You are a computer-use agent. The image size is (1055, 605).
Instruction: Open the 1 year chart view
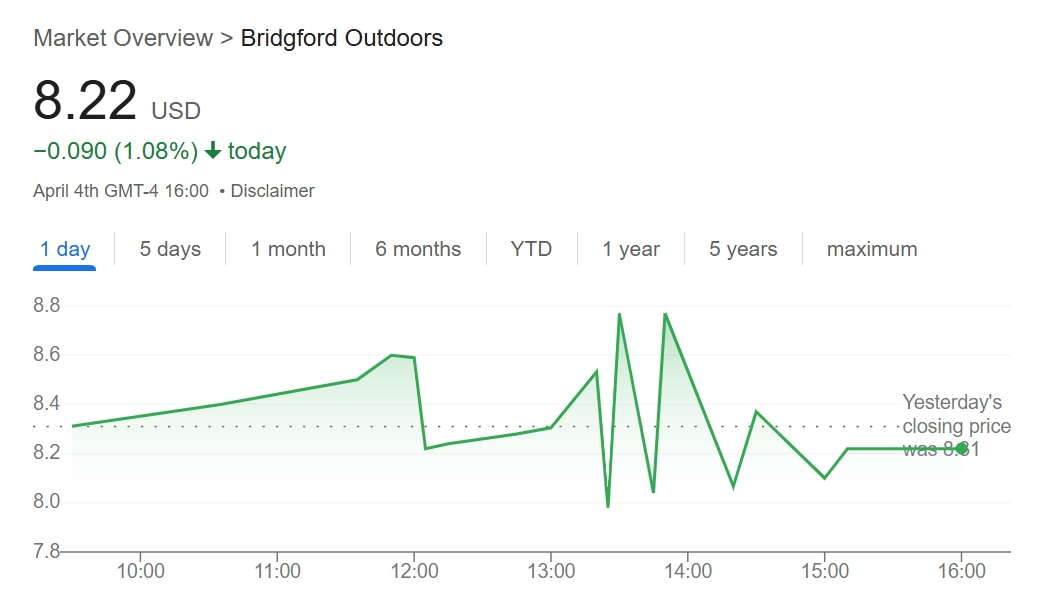(631, 249)
